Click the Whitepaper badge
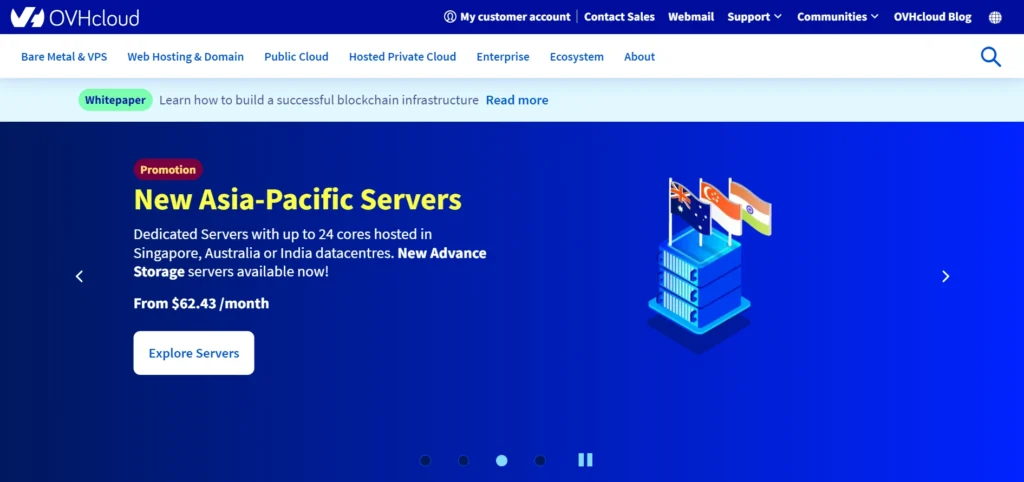Screen dimensions: 1024x482 116,100
